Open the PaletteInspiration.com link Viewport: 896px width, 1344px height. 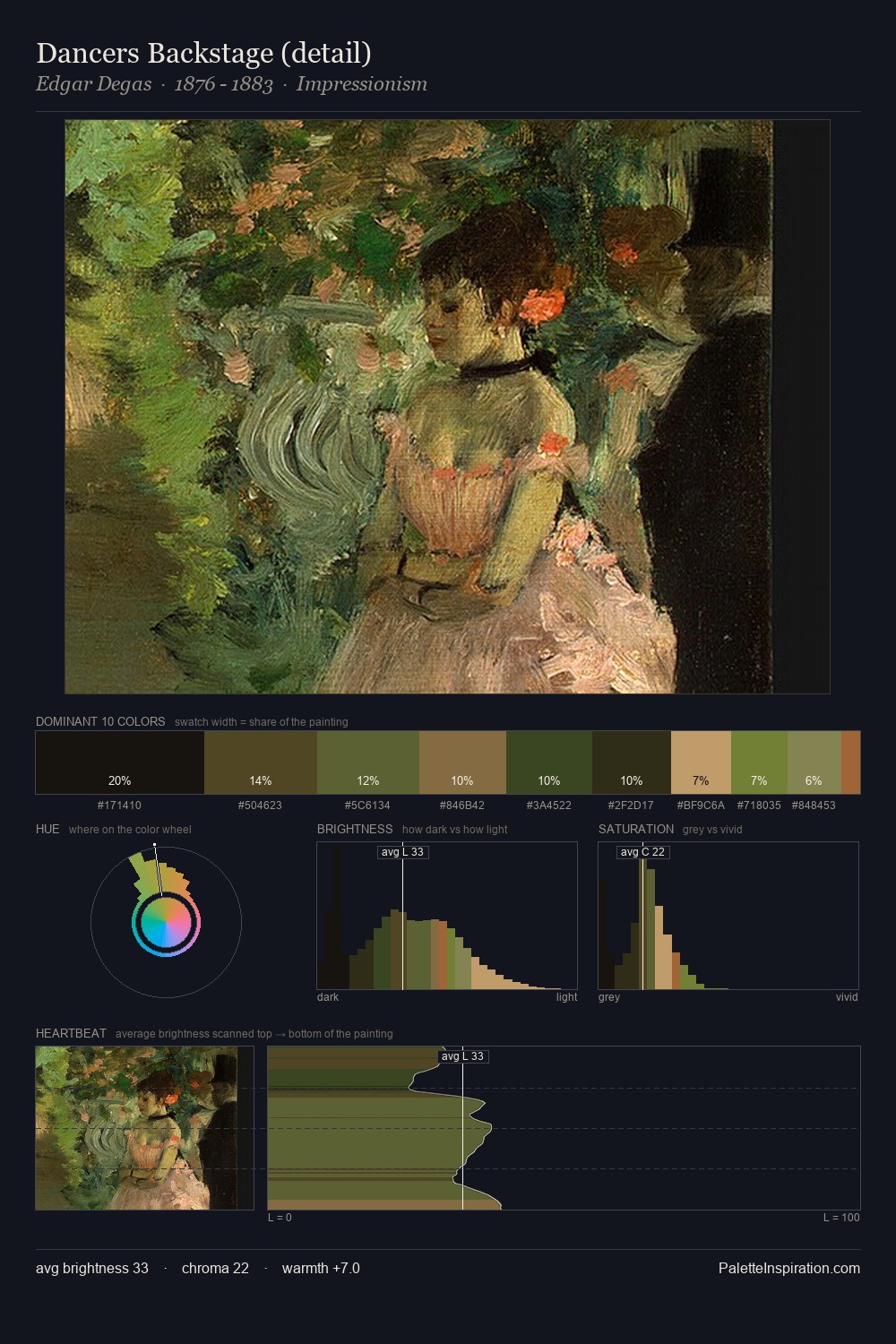pyautogui.click(x=789, y=1268)
